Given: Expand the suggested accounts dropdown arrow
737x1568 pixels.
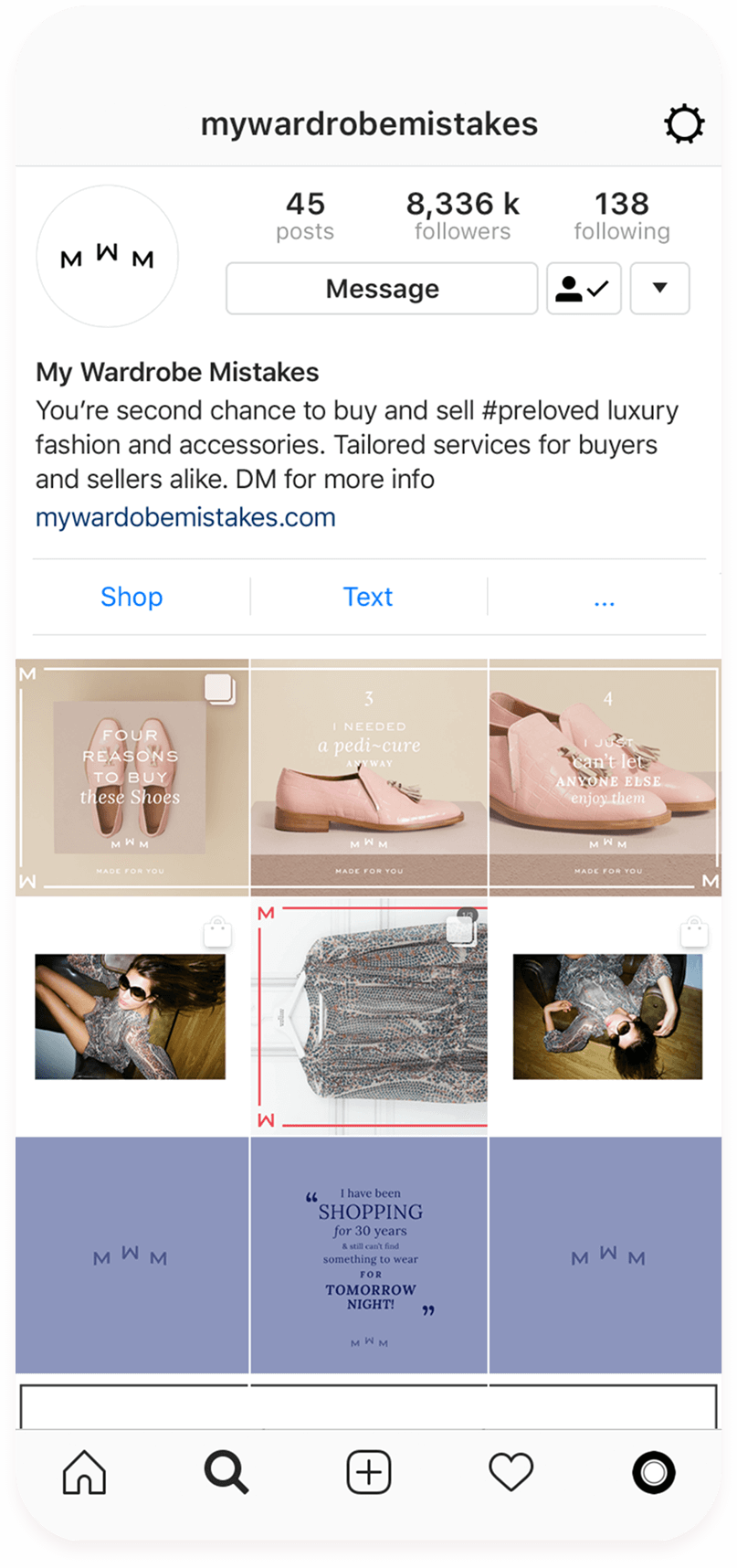Looking at the screenshot, I should 659,289.
